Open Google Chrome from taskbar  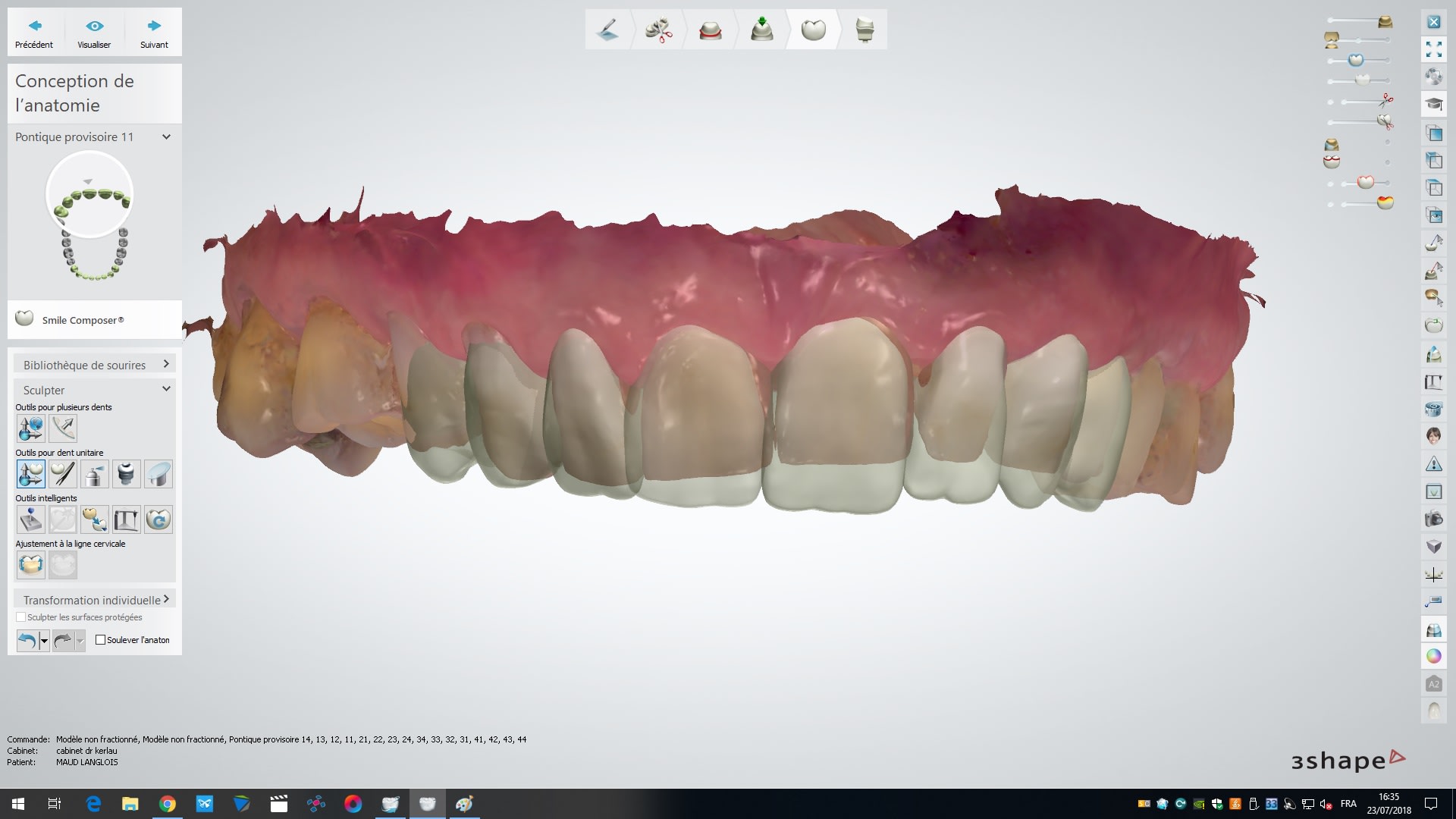[x=168, y=804]
